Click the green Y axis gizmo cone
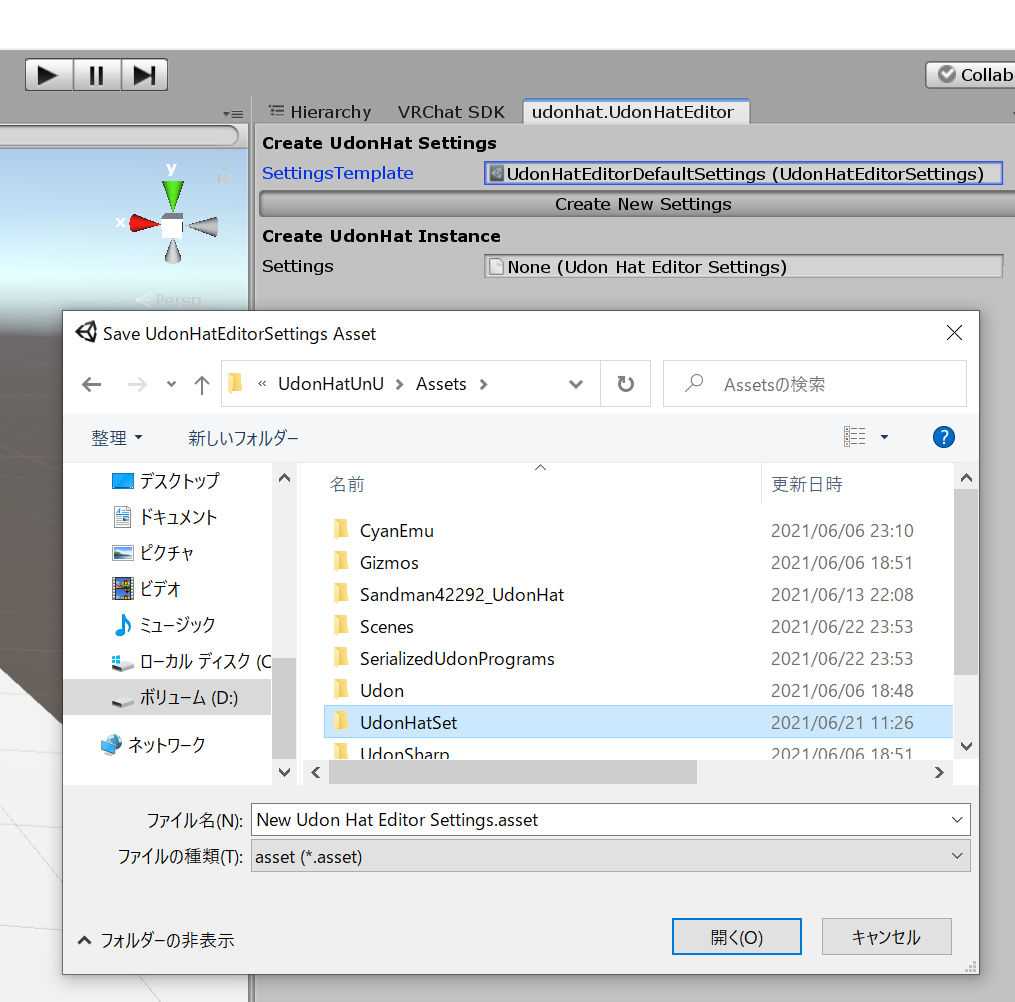Viewport: 1015px width, 1002px height. coord(173,194)
